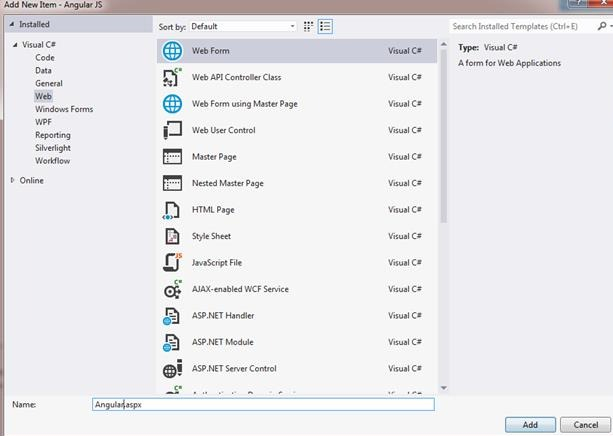This screenshot has width=613, height=436.
Task: Click the 'Installed' header label
Action: 34,24
